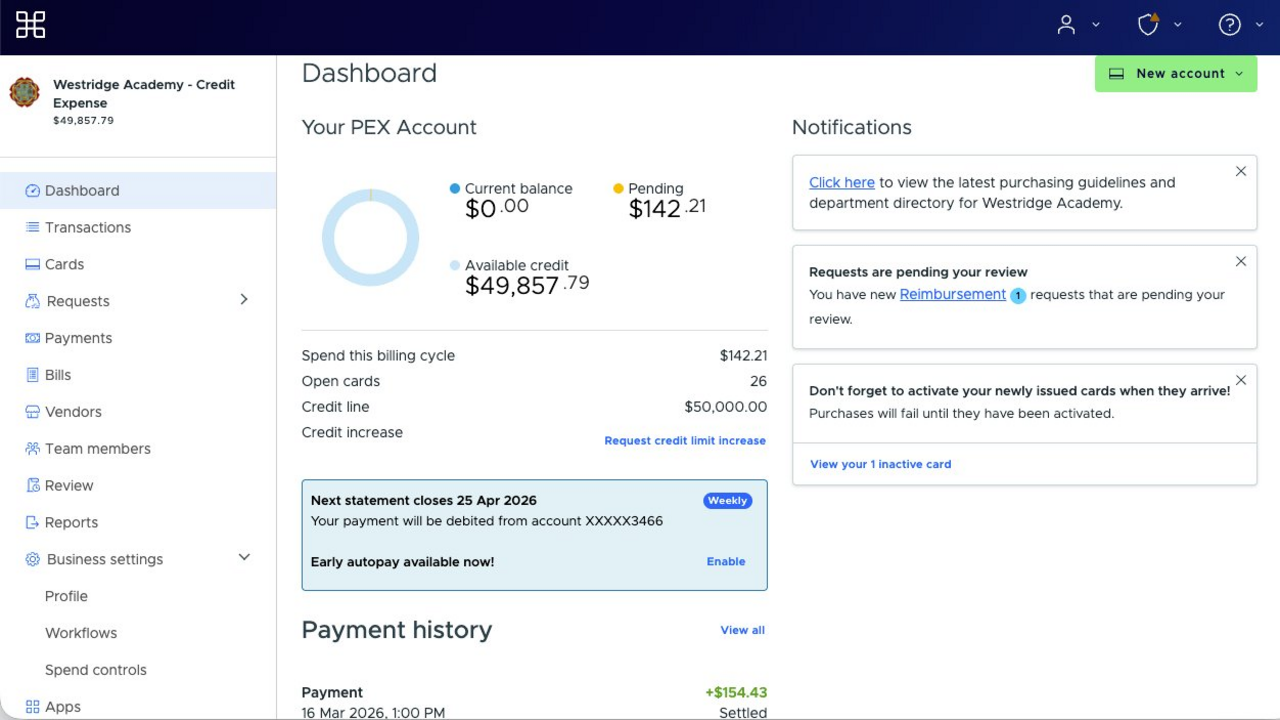Click the Westridge Academy - Credit Expense account name

[144, 94]
